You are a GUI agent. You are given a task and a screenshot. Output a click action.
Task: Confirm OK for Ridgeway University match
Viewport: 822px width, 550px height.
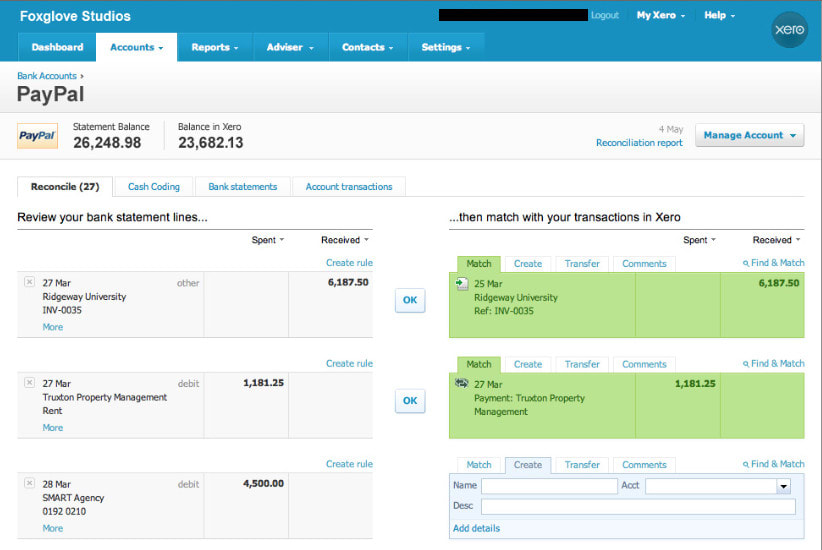(x=410, y=300)
